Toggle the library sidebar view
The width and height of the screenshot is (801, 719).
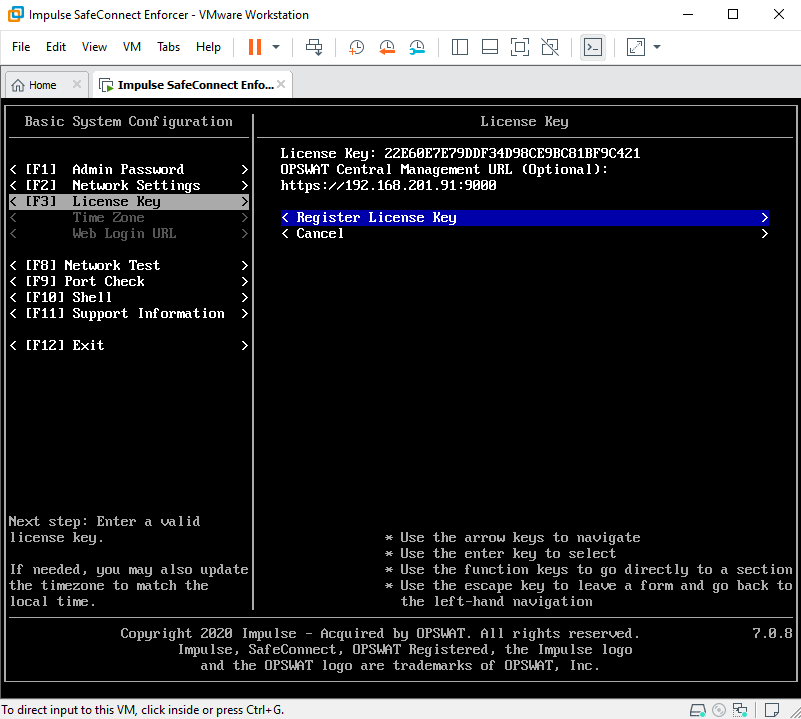[460, 47]
